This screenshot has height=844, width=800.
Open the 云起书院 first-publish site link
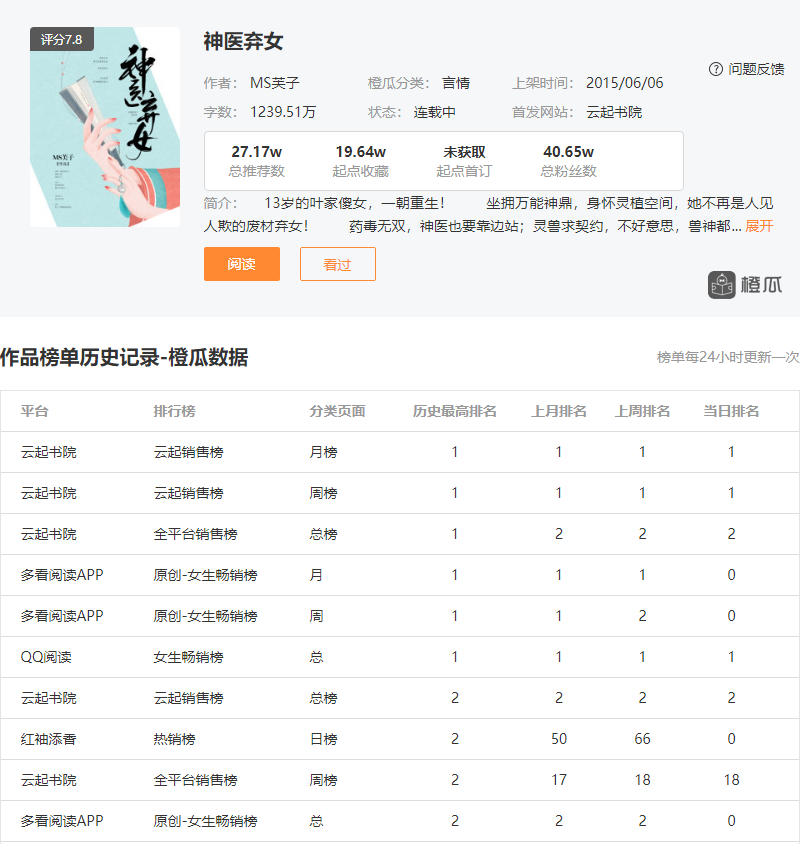click(x=614, y=112)
